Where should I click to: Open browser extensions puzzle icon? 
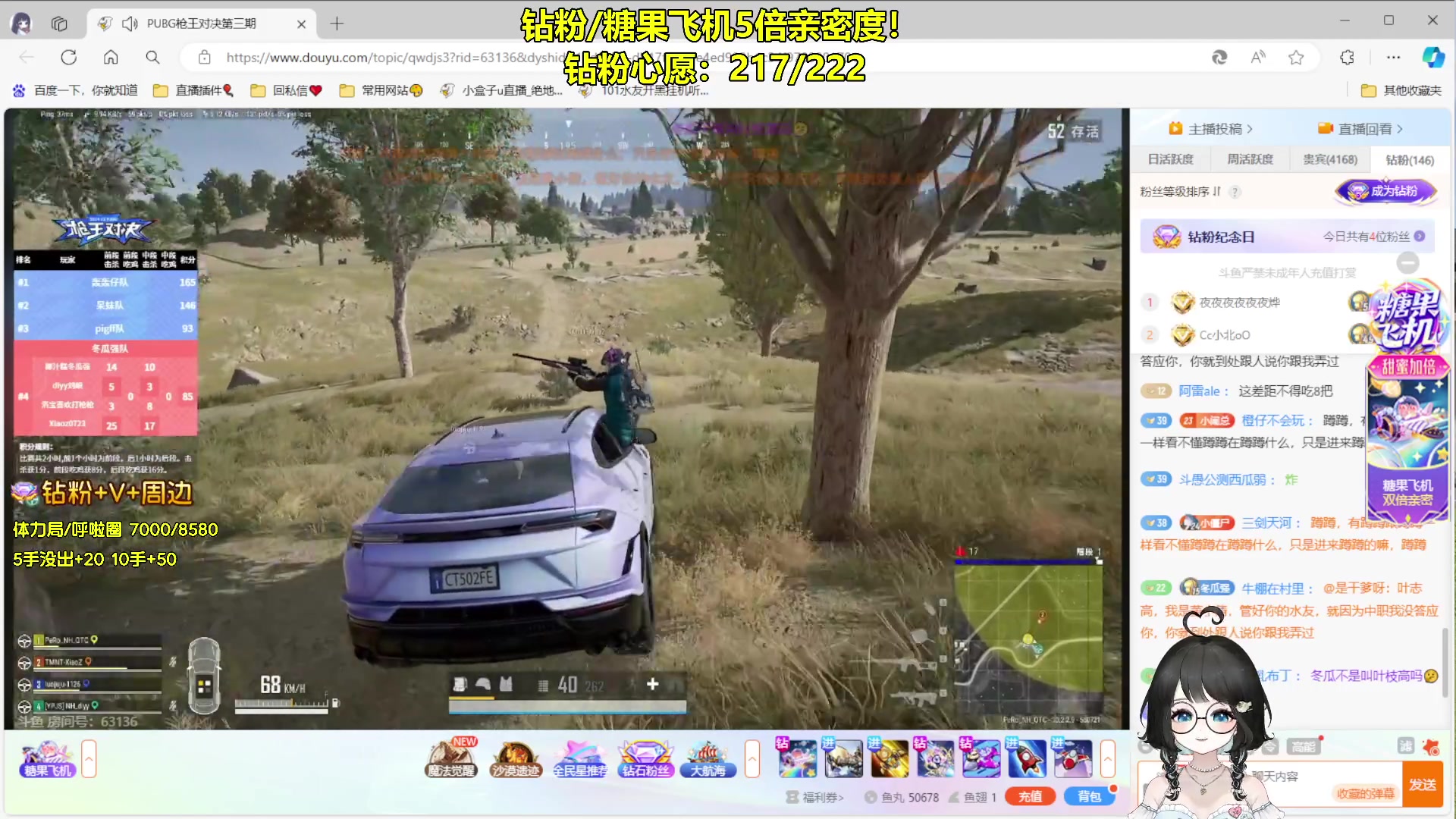click(1347, 57)
